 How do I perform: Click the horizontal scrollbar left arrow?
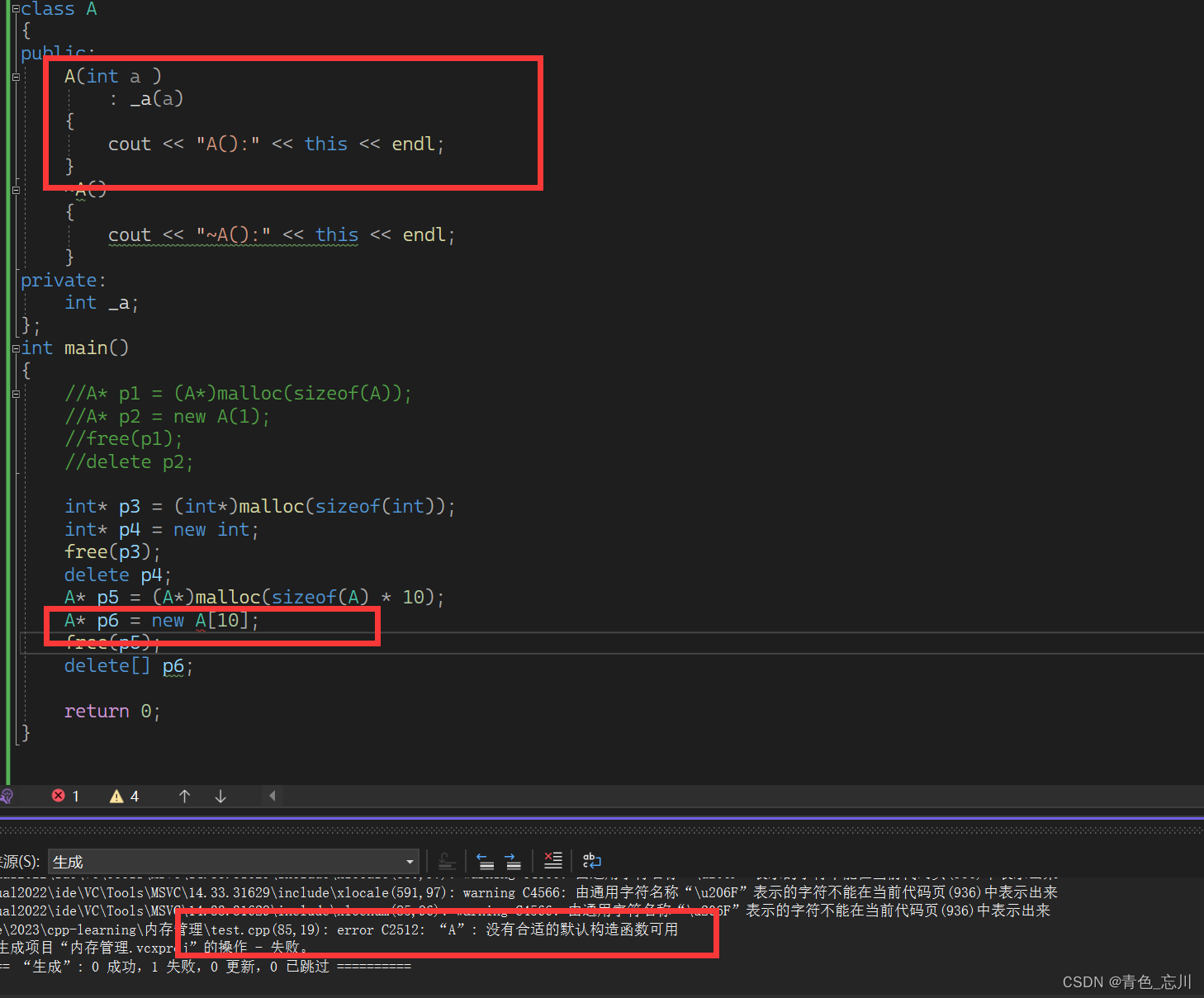coord(272,796)
